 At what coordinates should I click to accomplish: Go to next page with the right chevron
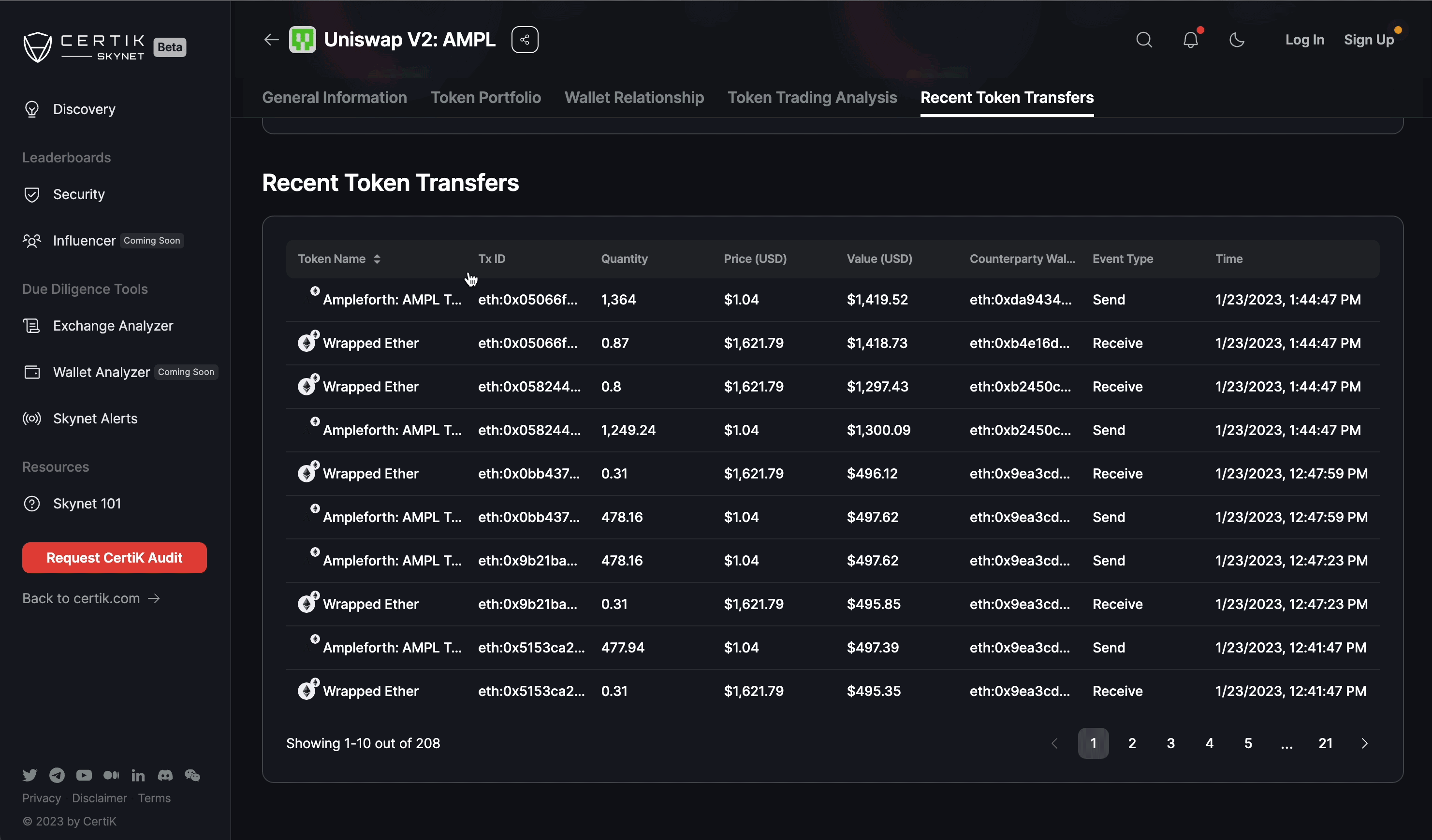1364,743
